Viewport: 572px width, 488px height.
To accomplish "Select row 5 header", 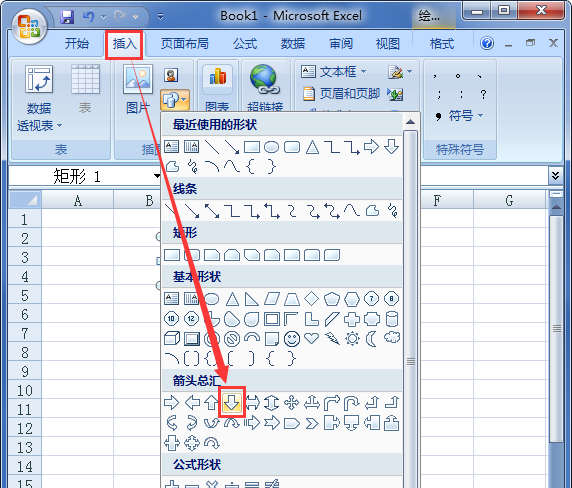I will click(24, 295).
